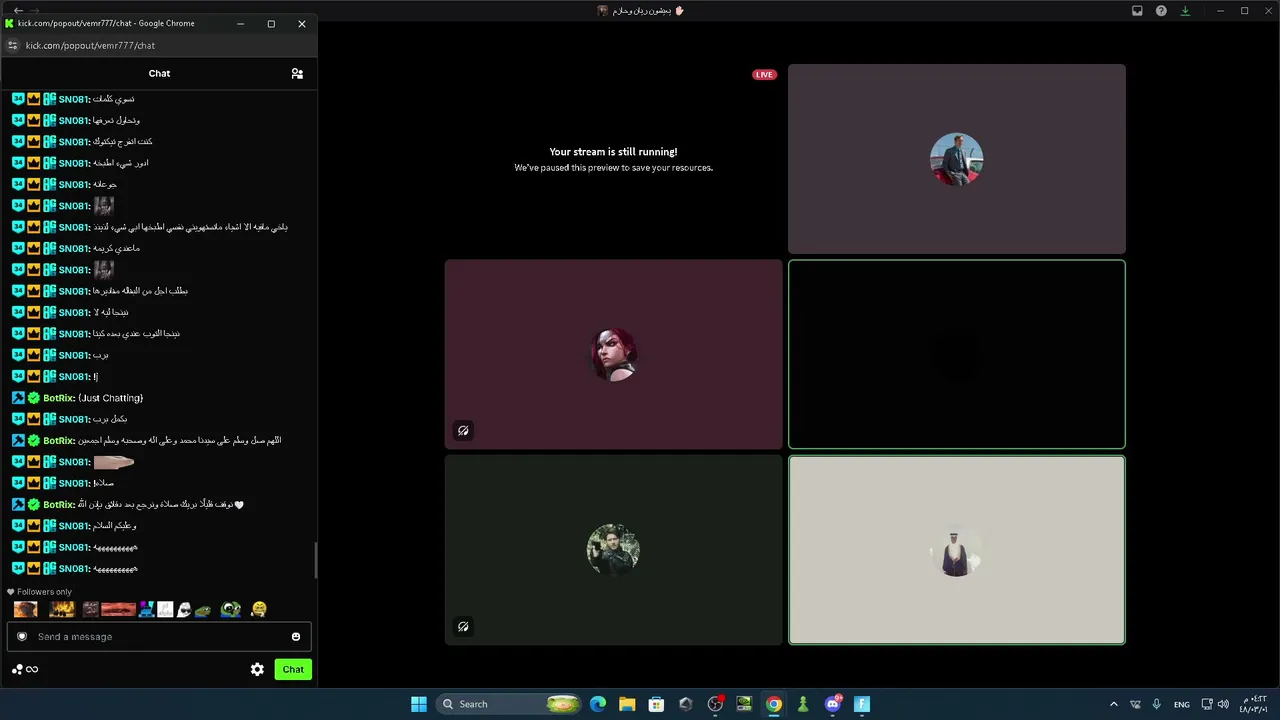The image size is (1280, 720).
Task: Click the 'Followers only' label
Action: pos(44,592)
